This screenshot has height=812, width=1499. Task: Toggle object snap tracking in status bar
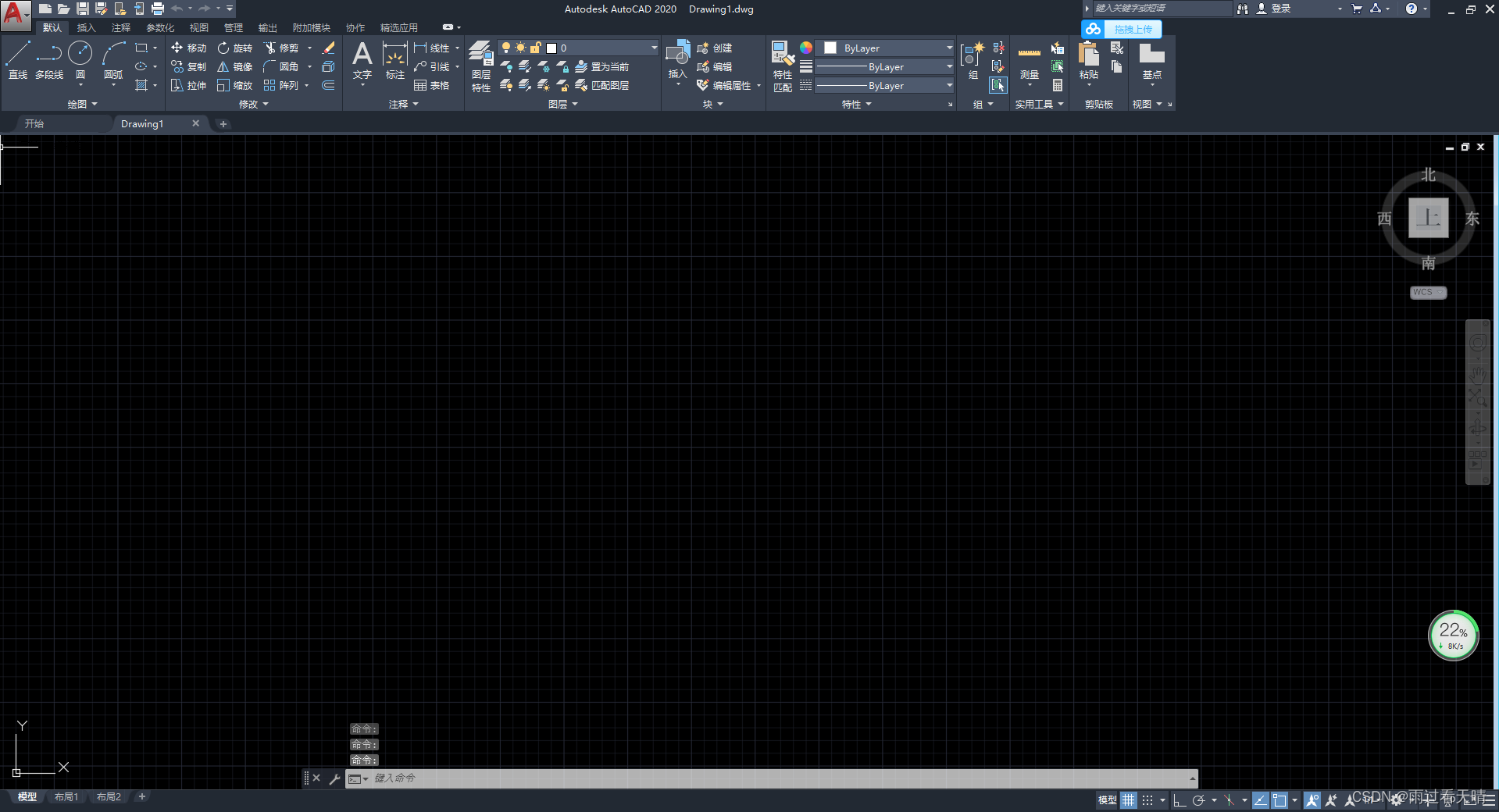1260,800
